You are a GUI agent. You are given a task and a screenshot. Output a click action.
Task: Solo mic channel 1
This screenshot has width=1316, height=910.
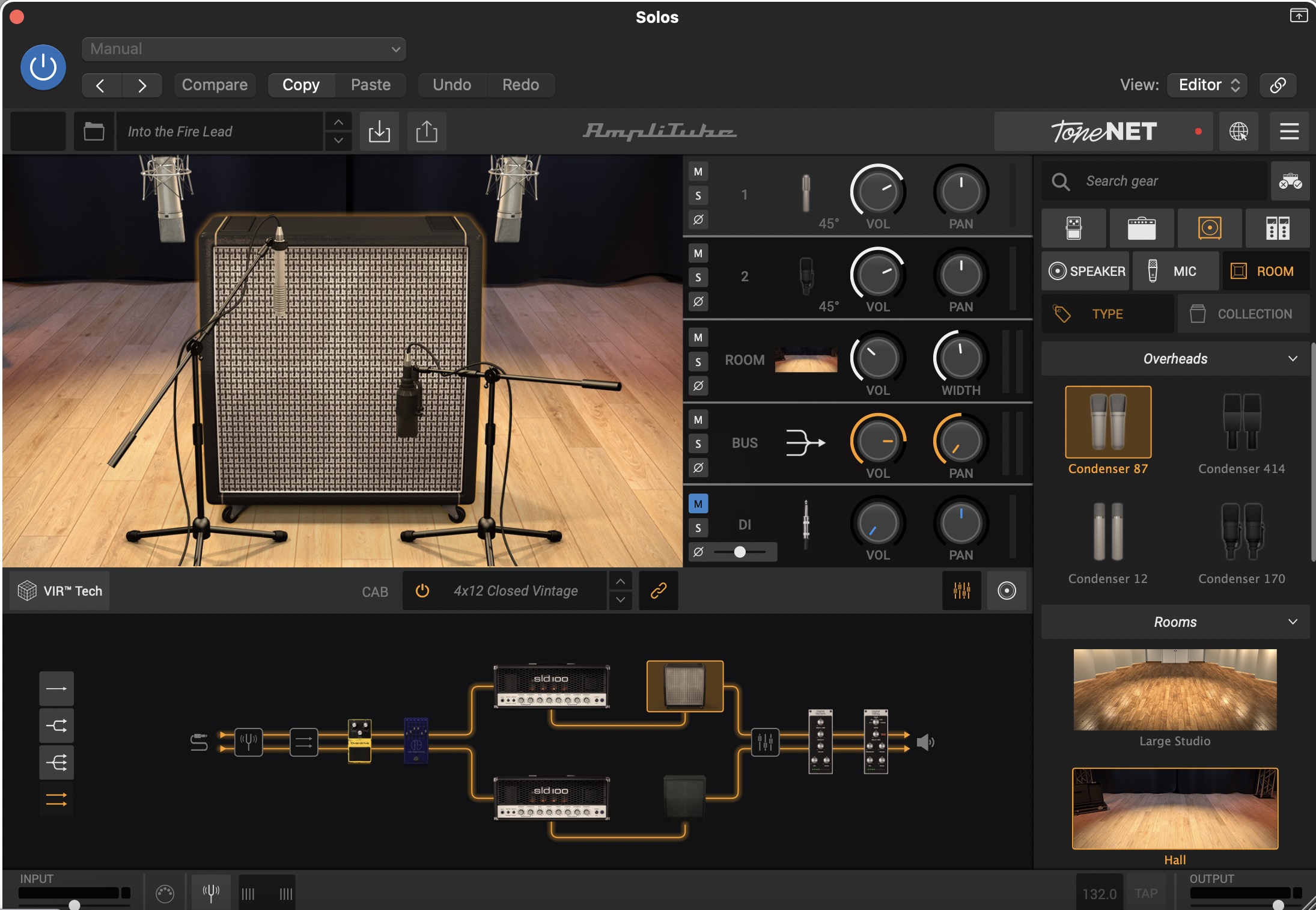[698, 195]
